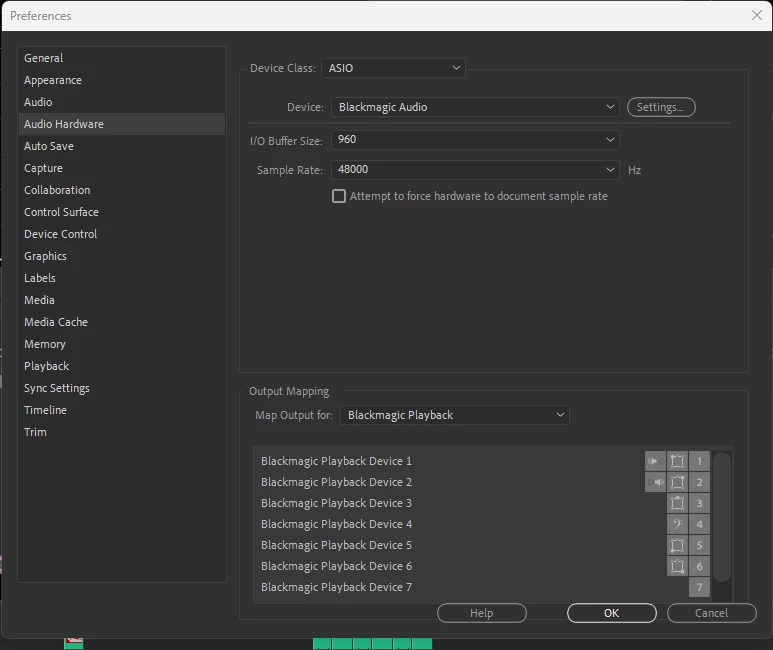Confirm preferences with OK

click(612, 613)
